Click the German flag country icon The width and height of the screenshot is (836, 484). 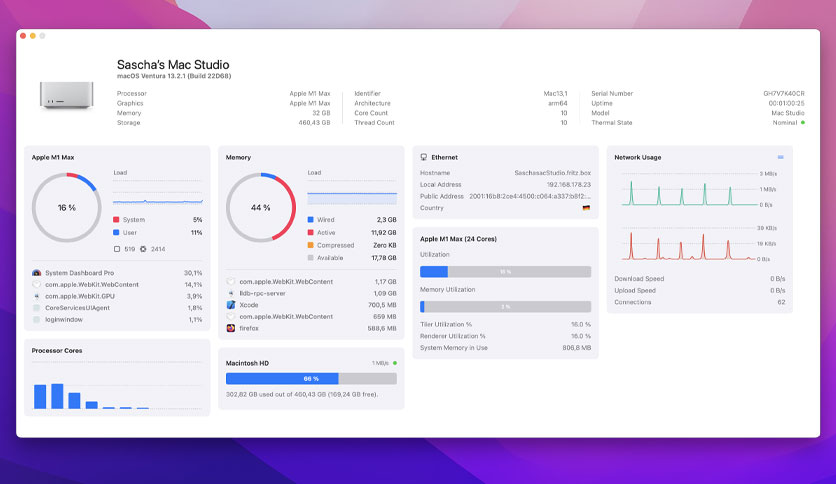[586, 208]
